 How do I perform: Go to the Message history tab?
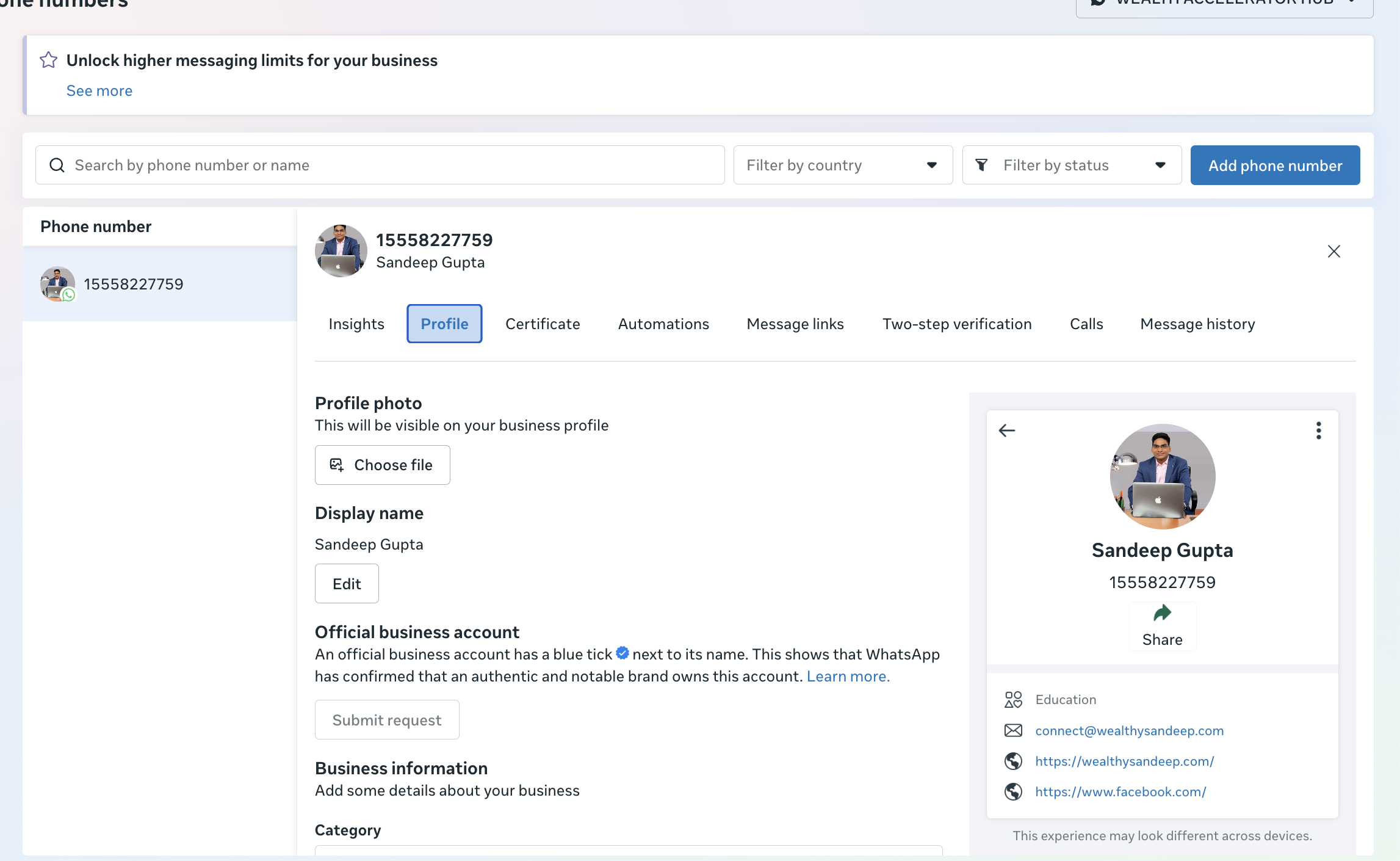click(1197, 324)
